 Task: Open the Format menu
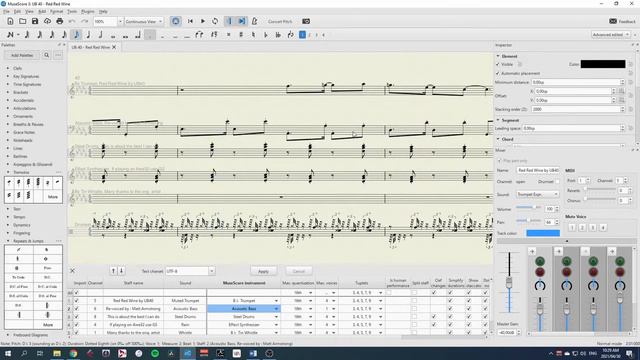click(56, 11)
